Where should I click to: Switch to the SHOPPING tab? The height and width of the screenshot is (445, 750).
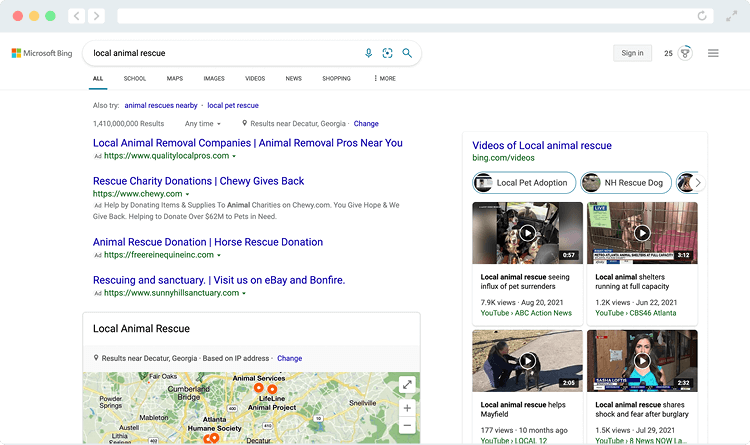point(336,78)
